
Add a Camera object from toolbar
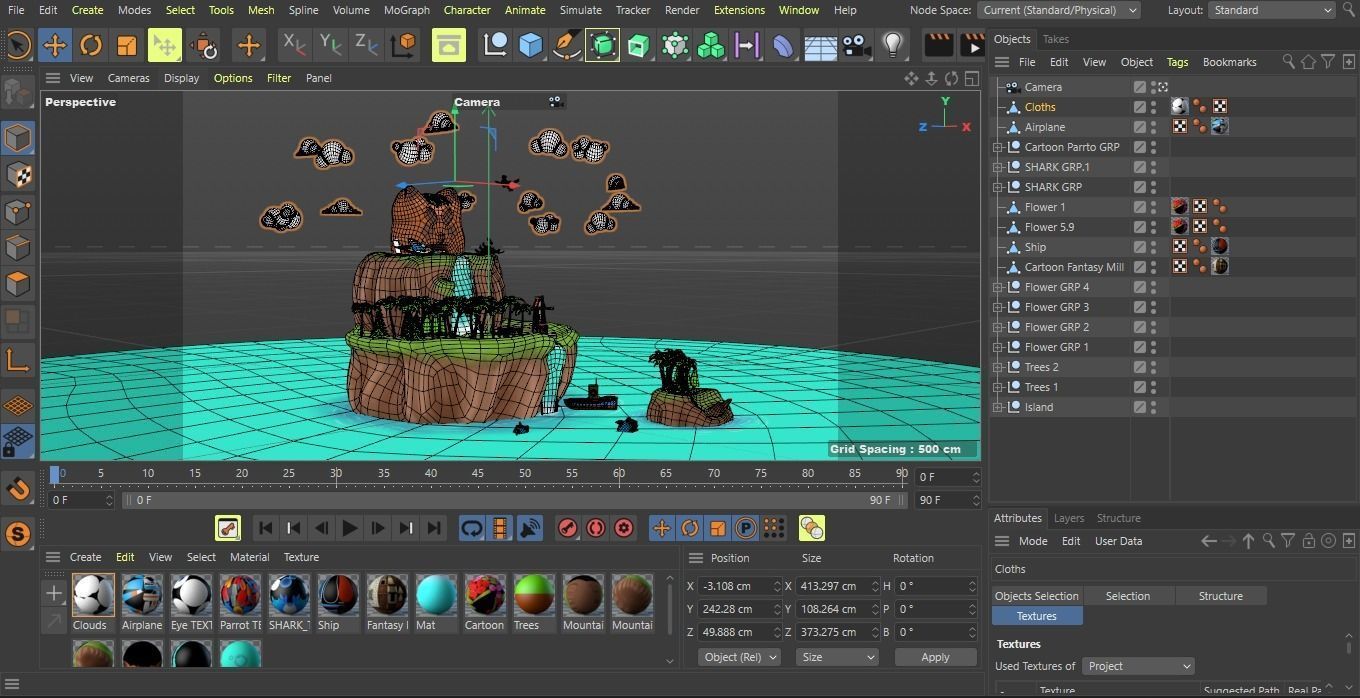[x=855, y=45]
